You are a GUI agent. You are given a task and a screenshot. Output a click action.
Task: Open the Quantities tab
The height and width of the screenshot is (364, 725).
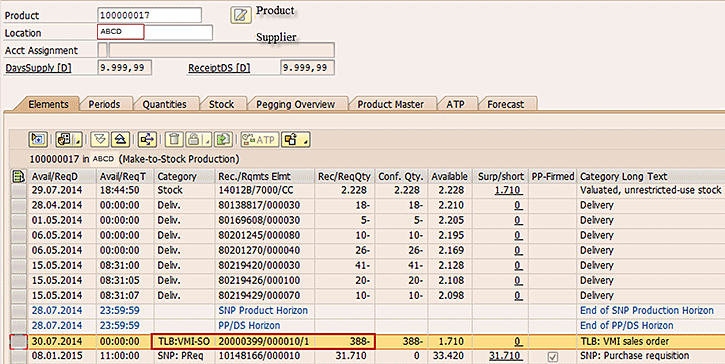coord(164,104)
